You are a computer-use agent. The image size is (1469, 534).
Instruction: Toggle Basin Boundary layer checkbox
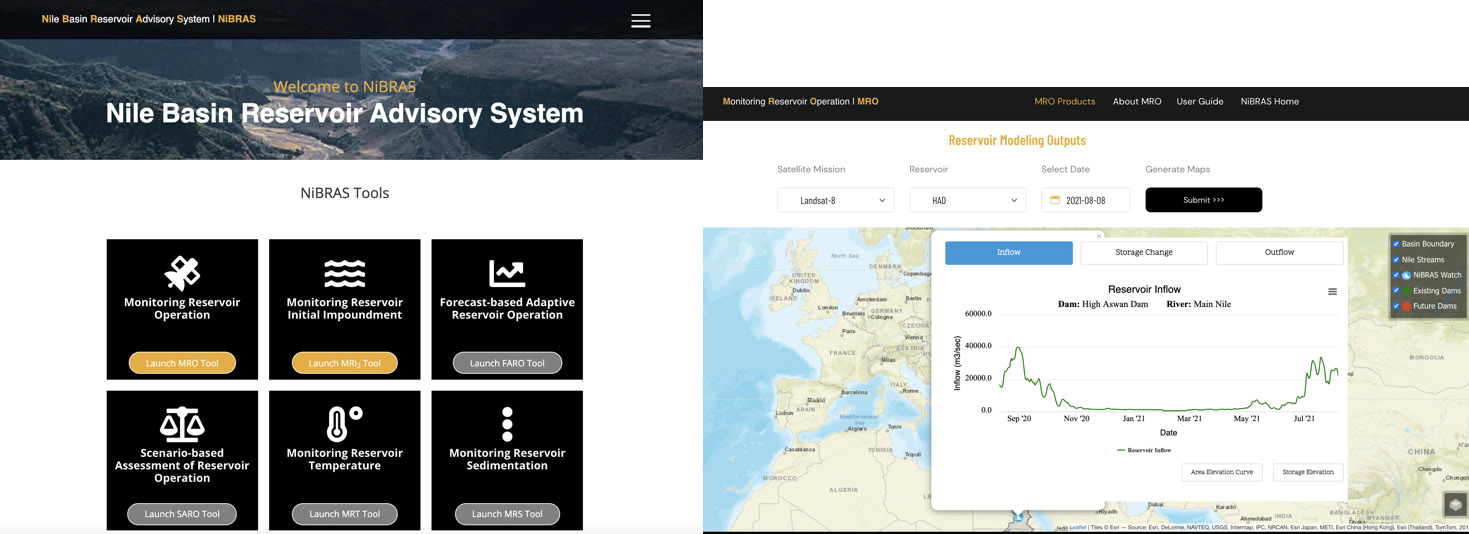[1396, 244]
